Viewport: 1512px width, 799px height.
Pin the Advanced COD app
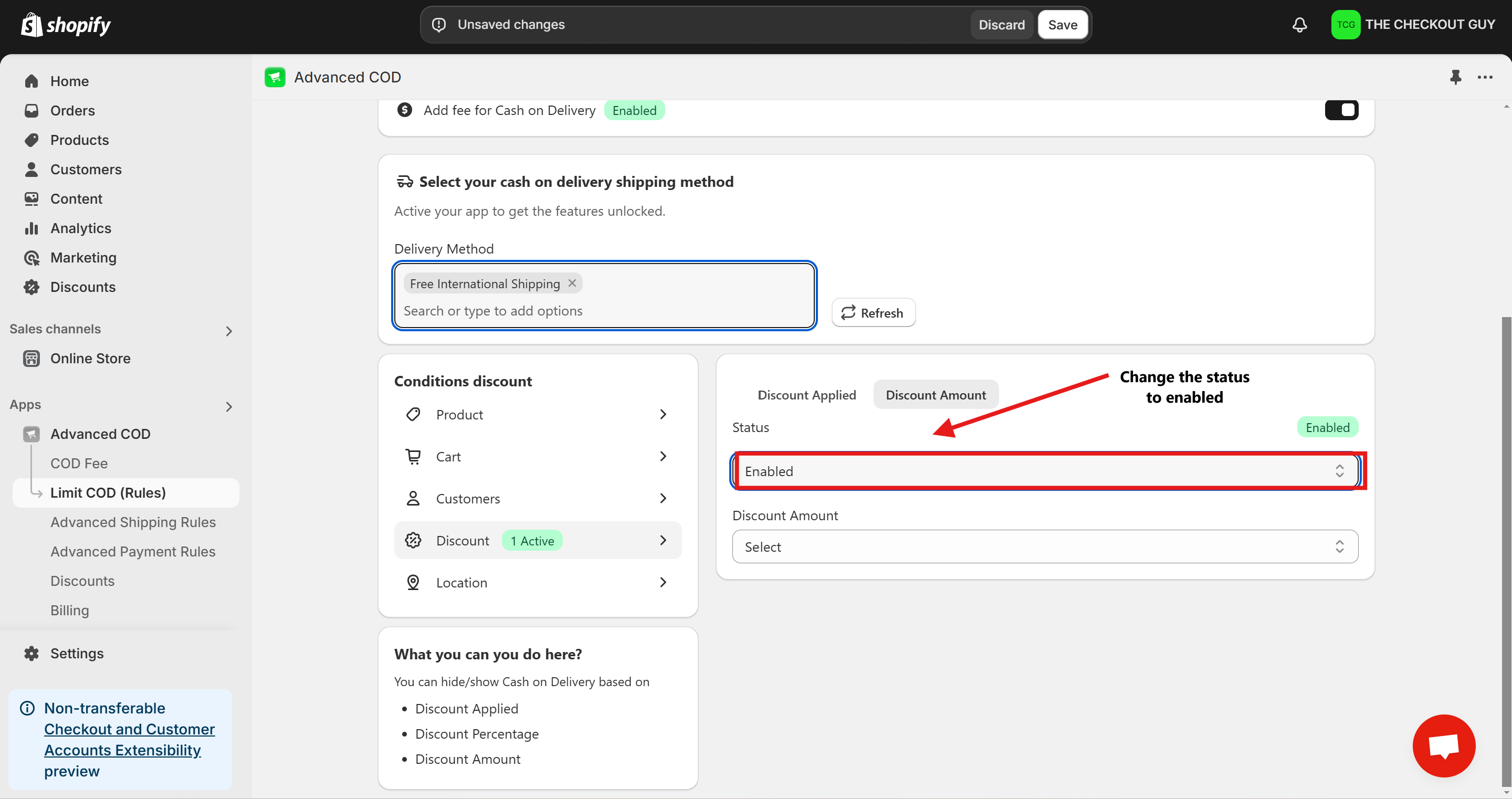point(1456,77)
